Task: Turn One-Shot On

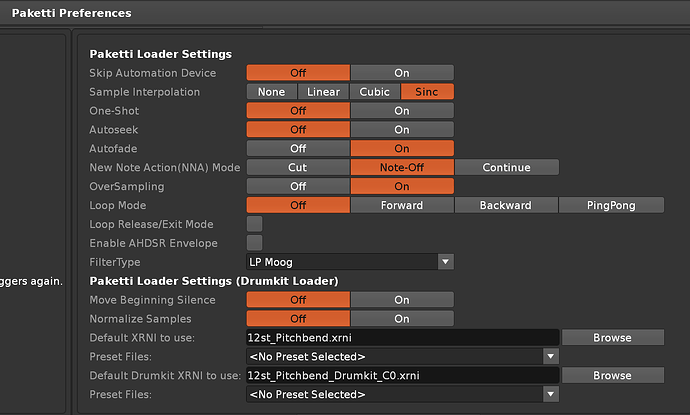Action: [x=402, y=110]
